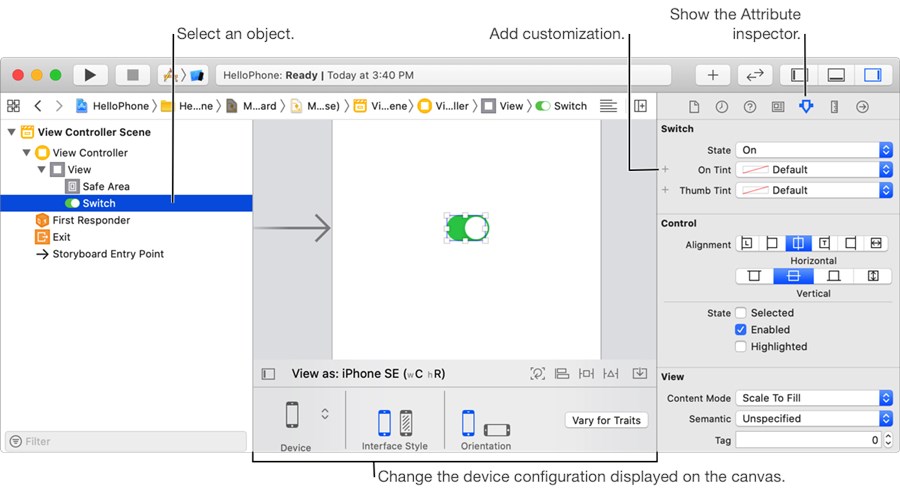Toggle the switch on the canvas
The width and height of the screenshot is (900, 490).
(467, 228)
